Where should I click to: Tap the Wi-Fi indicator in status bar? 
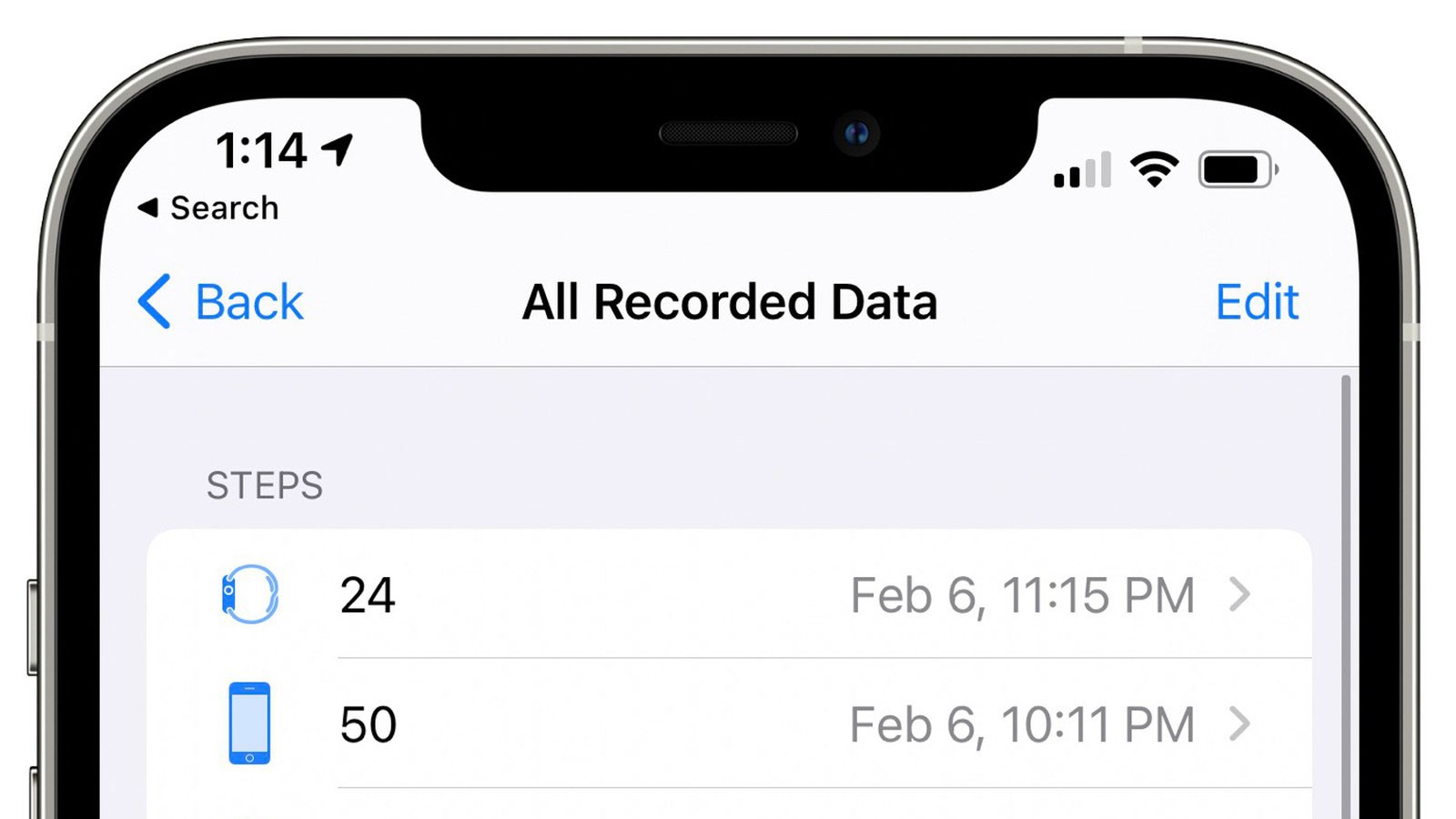pyautogui.click(x=1154, y=168)
